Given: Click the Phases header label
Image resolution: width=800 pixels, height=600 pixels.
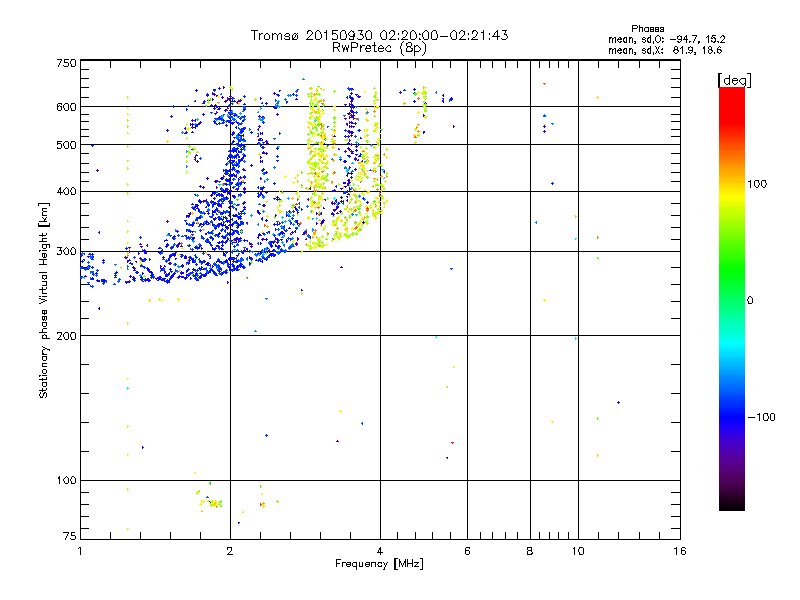Looking at the screenshot, I should [x=647, y=29].
